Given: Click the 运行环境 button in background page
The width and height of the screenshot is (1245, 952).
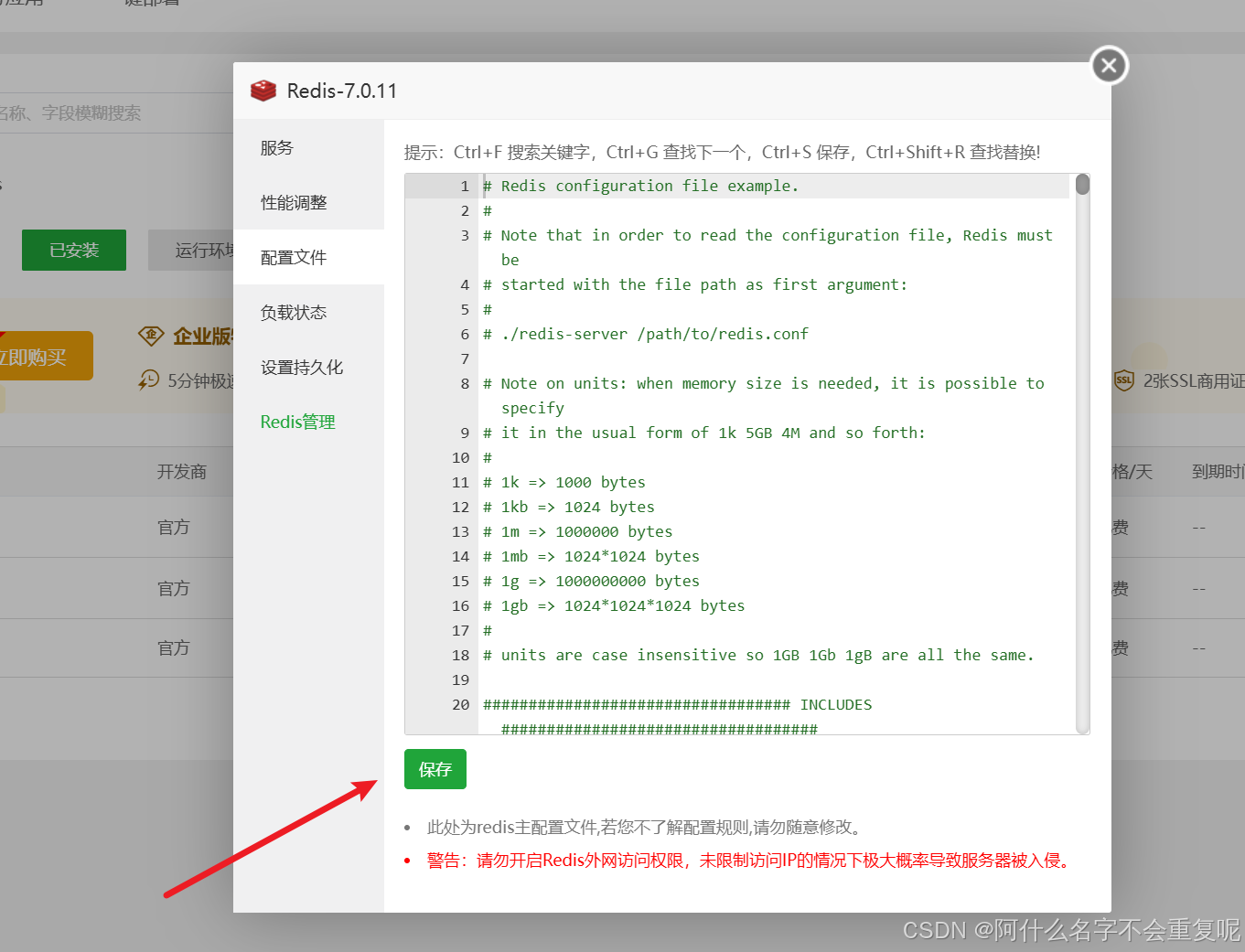Looking at the screenshot, I should click(191, 250).
